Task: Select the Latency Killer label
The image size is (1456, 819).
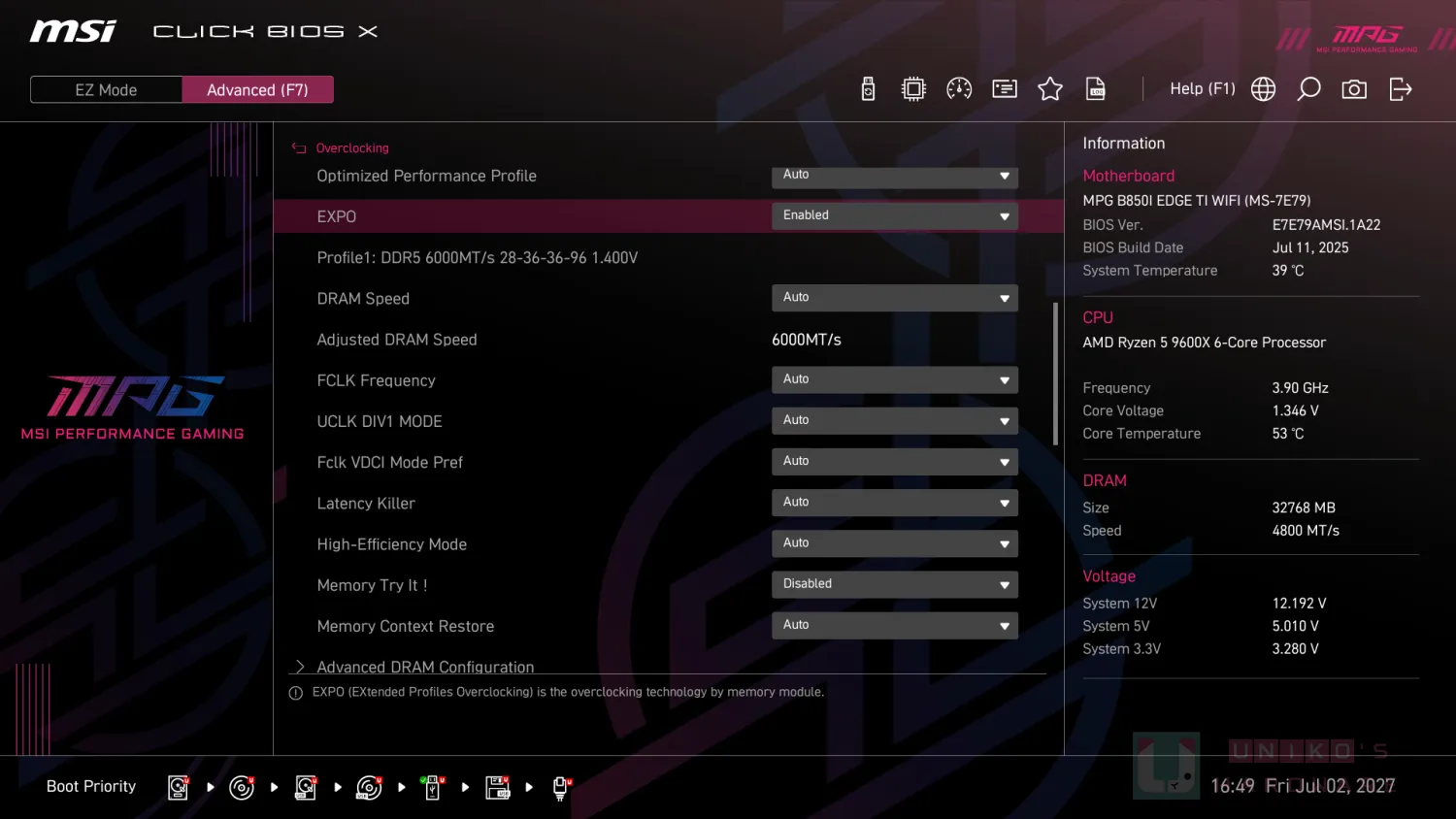Action: pyautogui.click(x=366, y=504)
